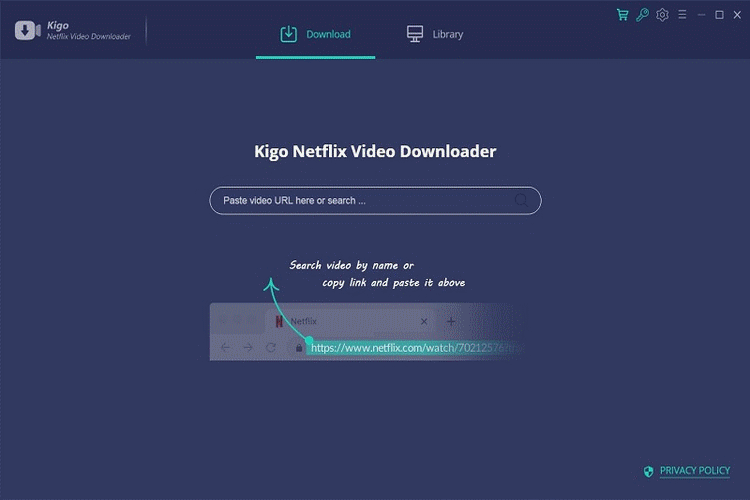This screenshot has height=500, width=750.
Task: Click the Kigo Netflix Video Downloader title
Action: coord(375,151)
